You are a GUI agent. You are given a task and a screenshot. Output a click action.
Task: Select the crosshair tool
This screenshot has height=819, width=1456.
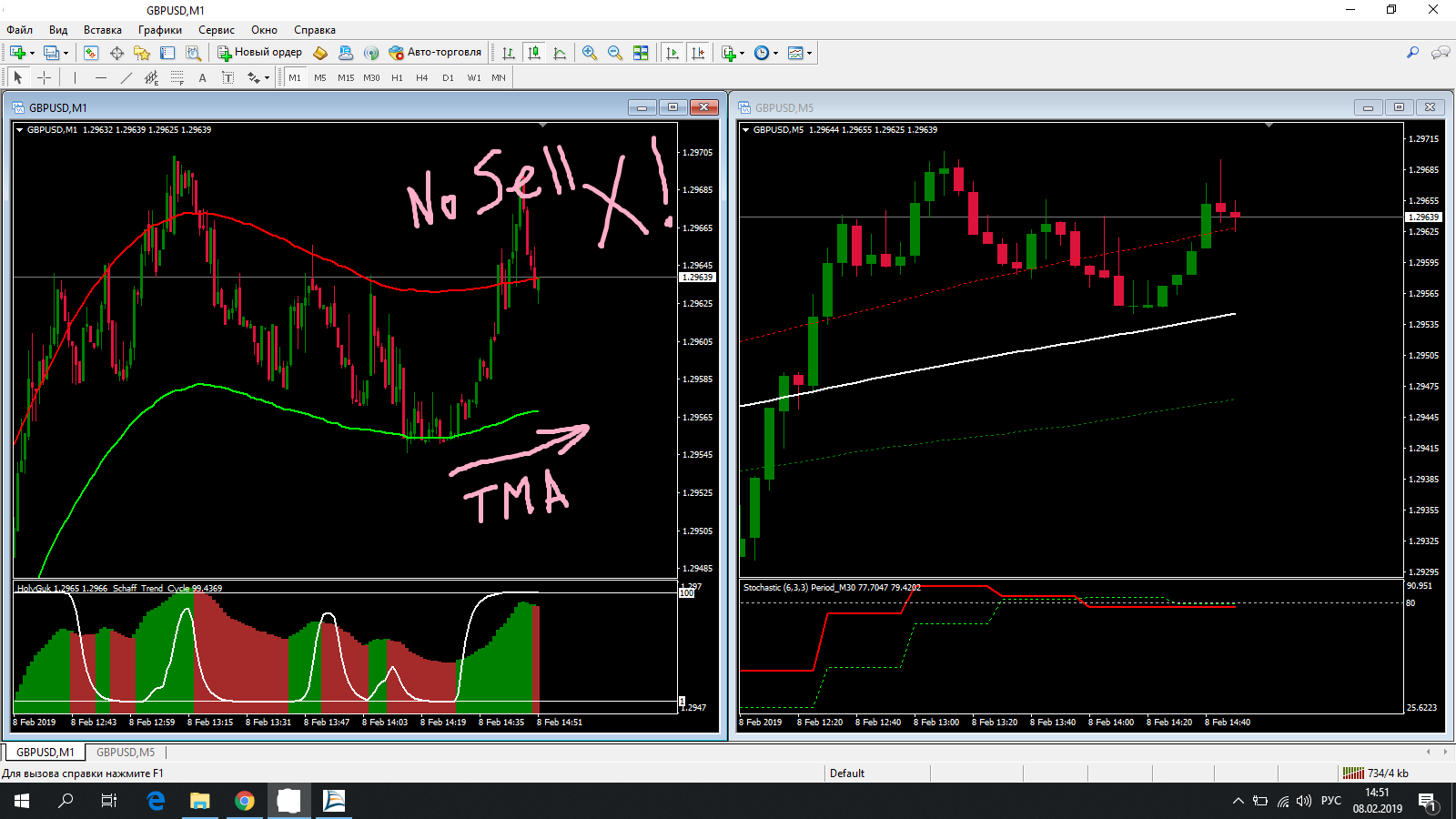tap(44, 77)
